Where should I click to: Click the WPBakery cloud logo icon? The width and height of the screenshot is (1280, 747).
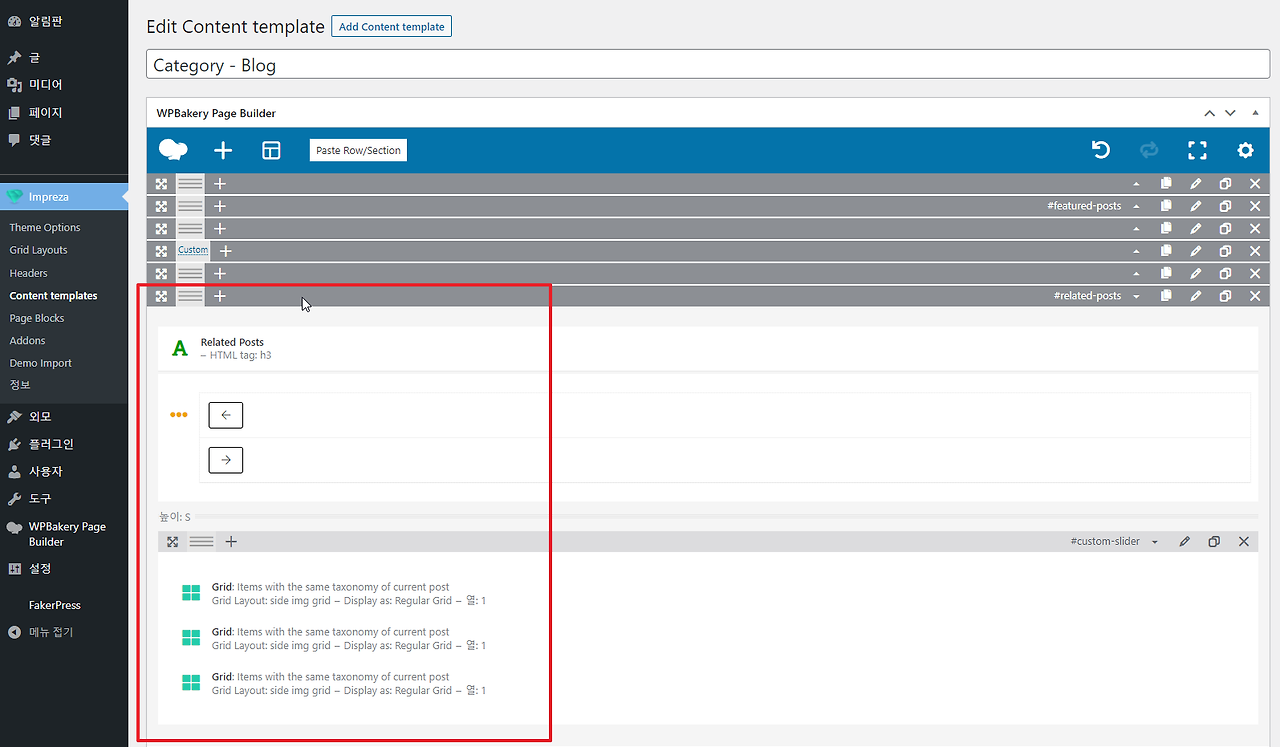[173, 150]
